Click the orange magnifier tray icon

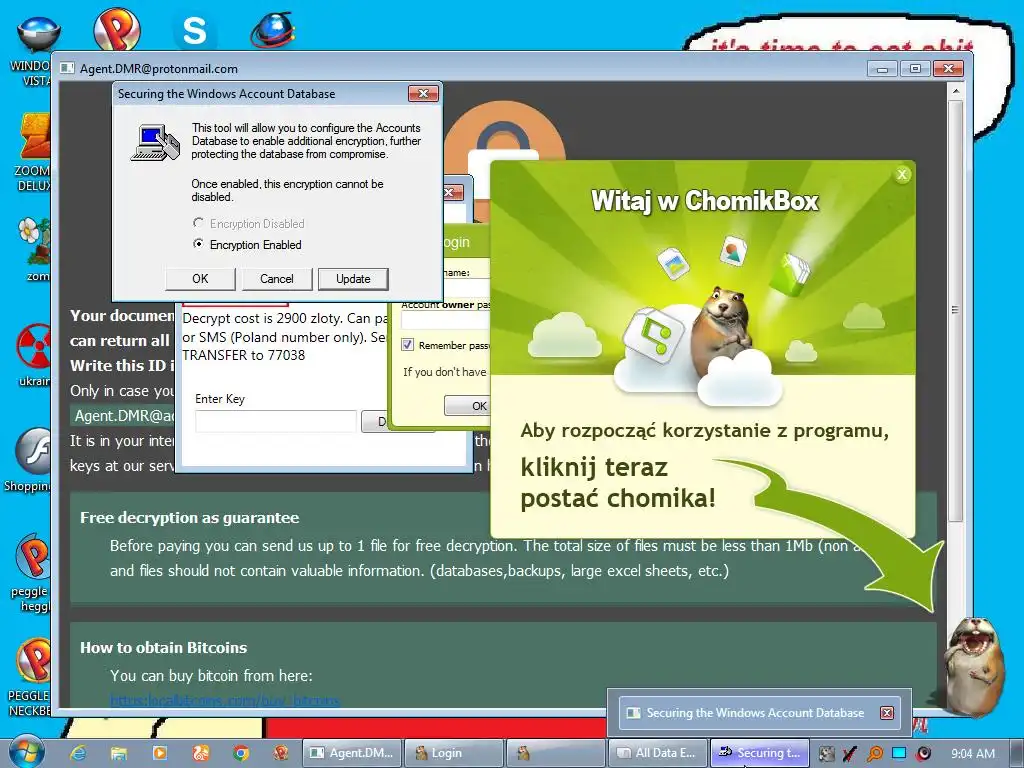(x=875, y=754)
